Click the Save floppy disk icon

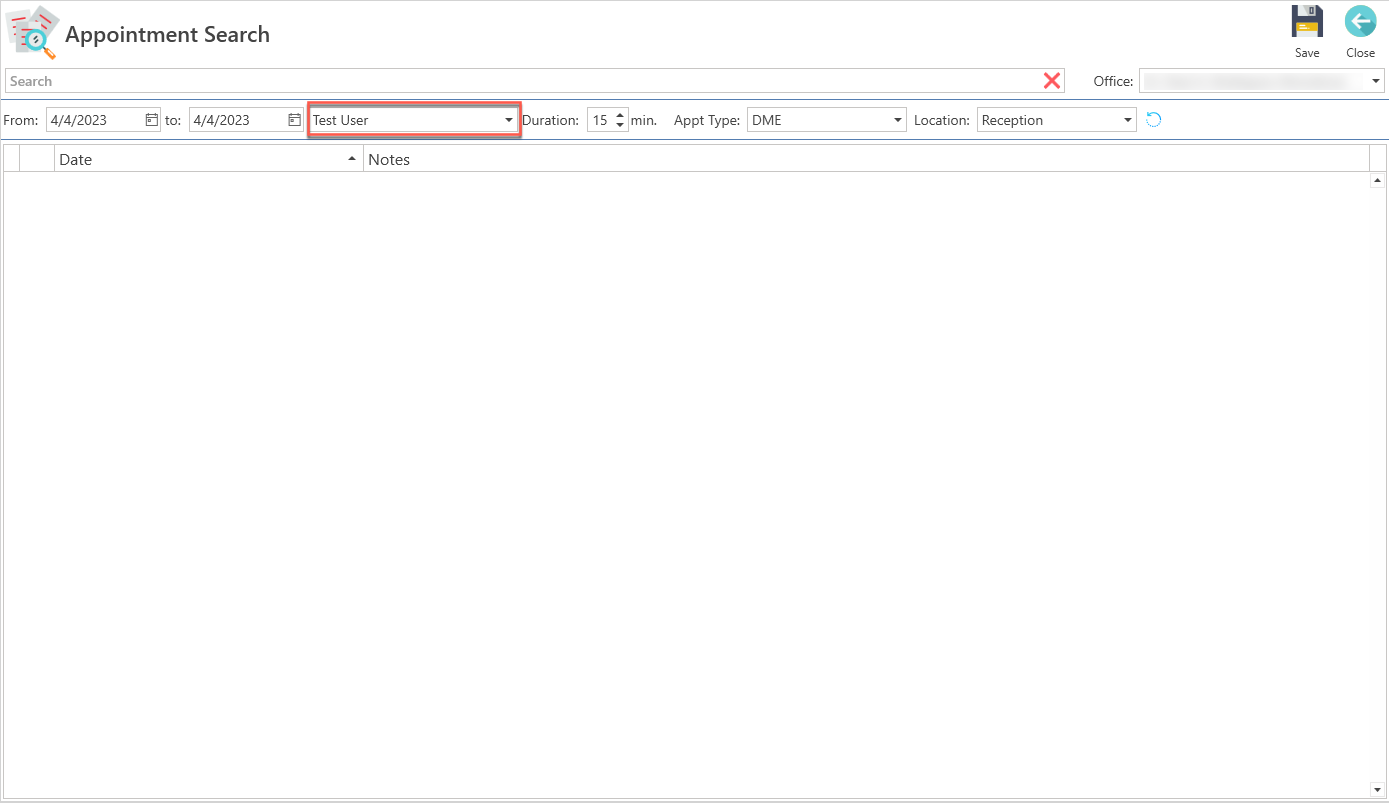pos(1307,22)
